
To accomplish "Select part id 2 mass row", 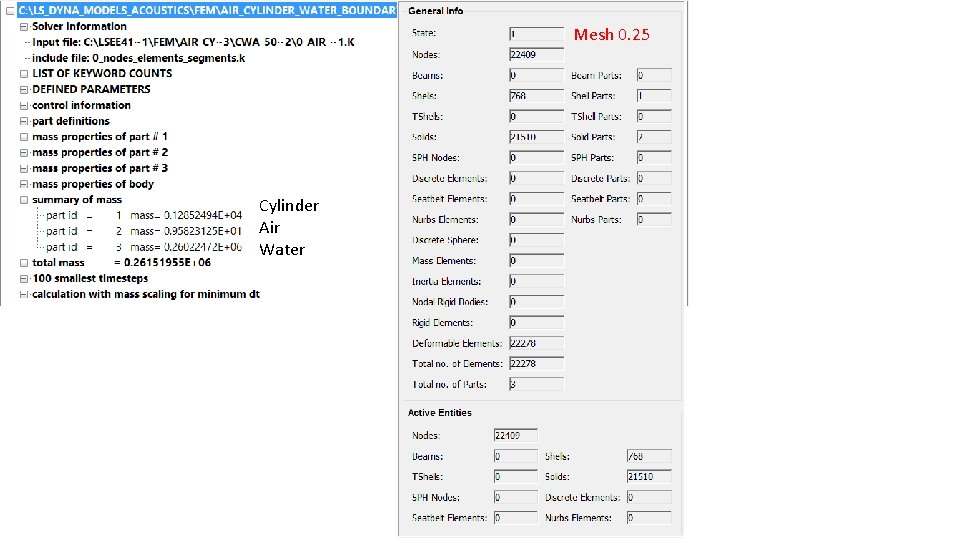I will [144, 231].
